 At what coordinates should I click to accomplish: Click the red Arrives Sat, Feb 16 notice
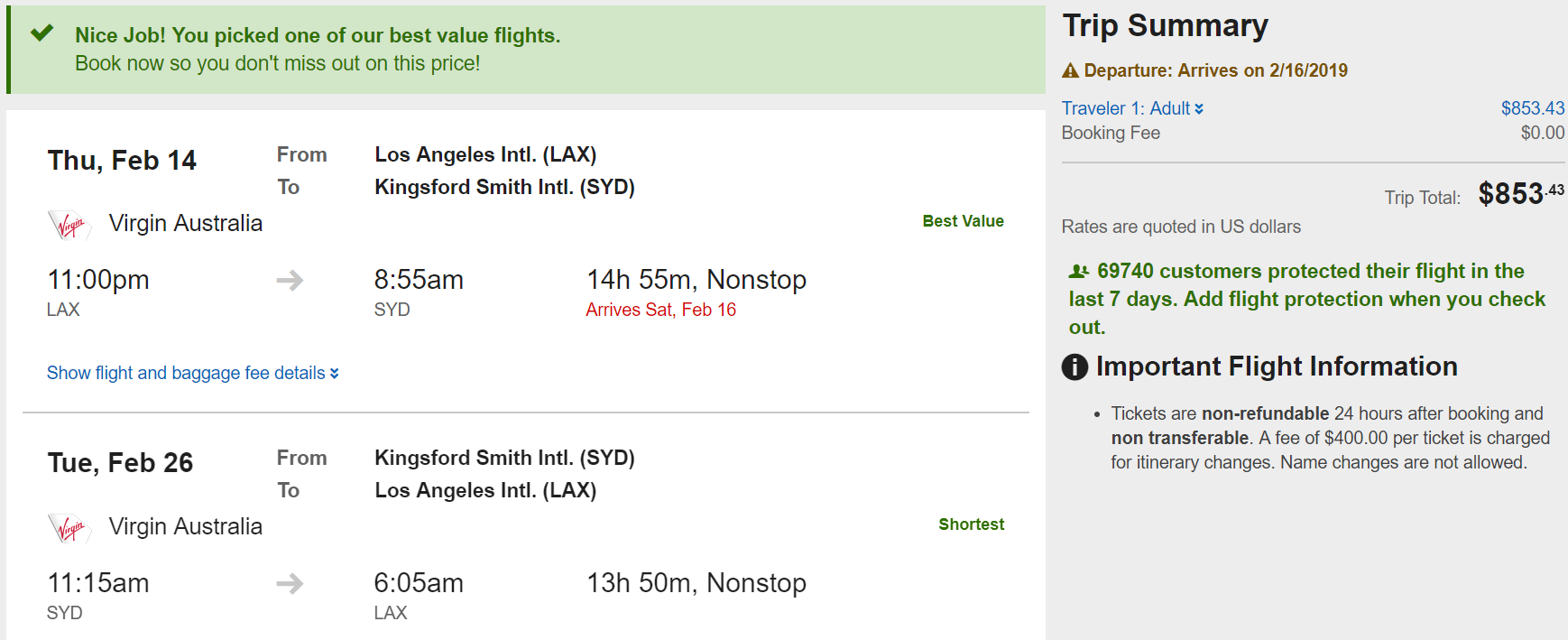[x=660, y=310]
